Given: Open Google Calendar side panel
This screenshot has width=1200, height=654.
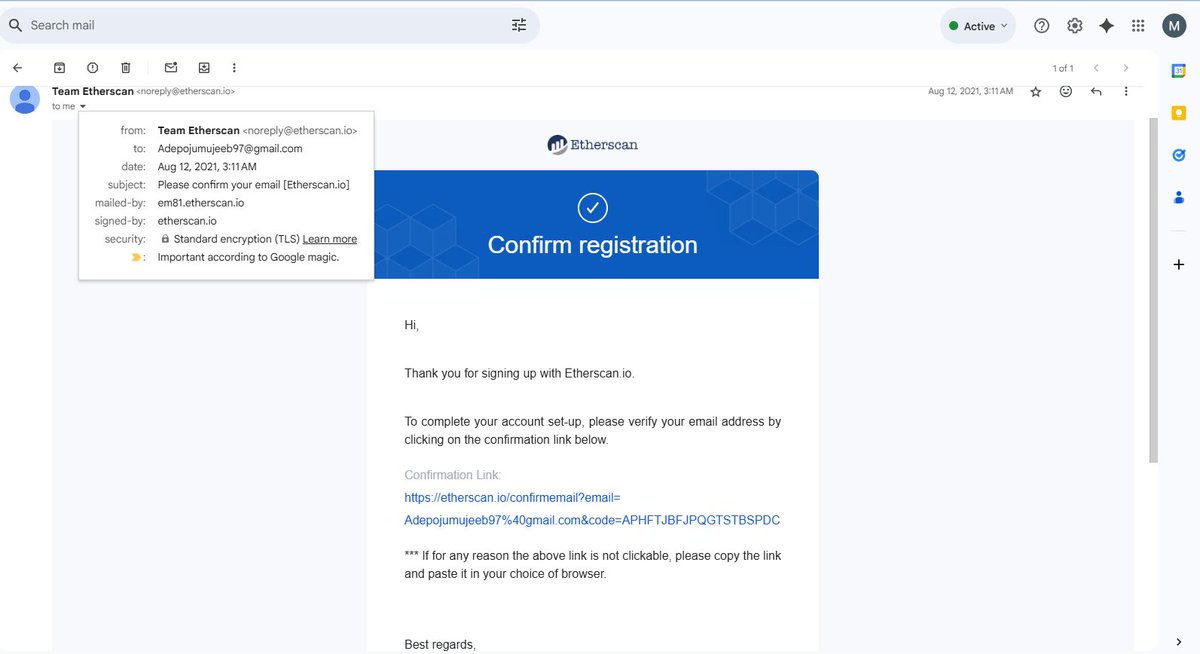Looking at the screenshot, I should tap(1179, 70).
